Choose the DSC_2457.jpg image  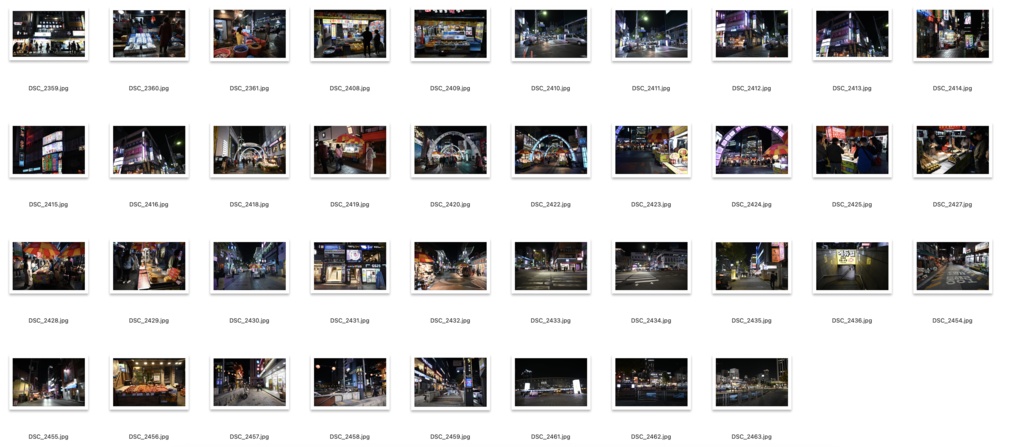pyautogui.click(x=249, y=382)
